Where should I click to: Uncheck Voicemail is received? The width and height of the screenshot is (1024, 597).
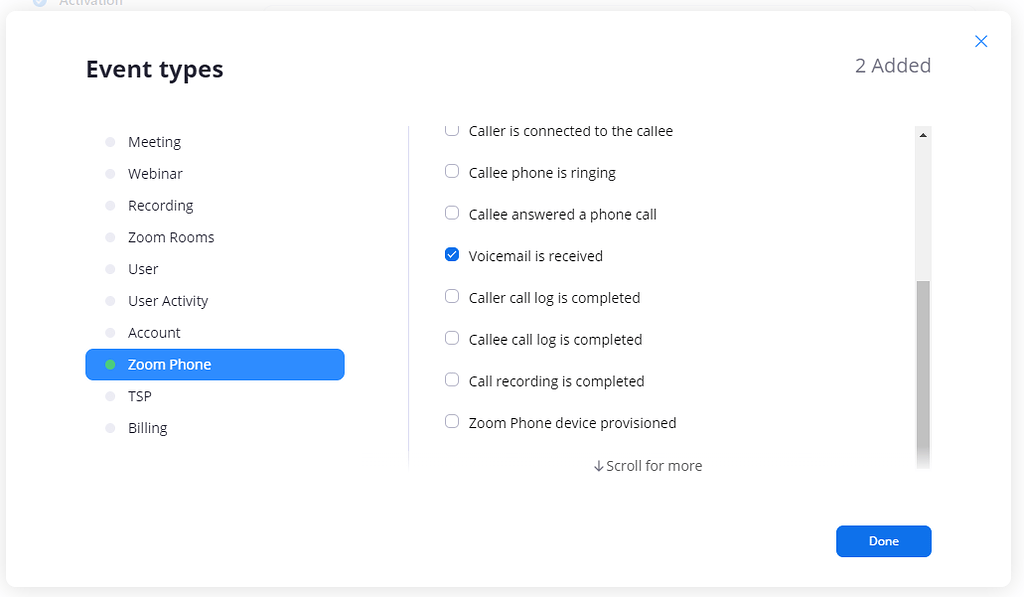coord(451,254)
